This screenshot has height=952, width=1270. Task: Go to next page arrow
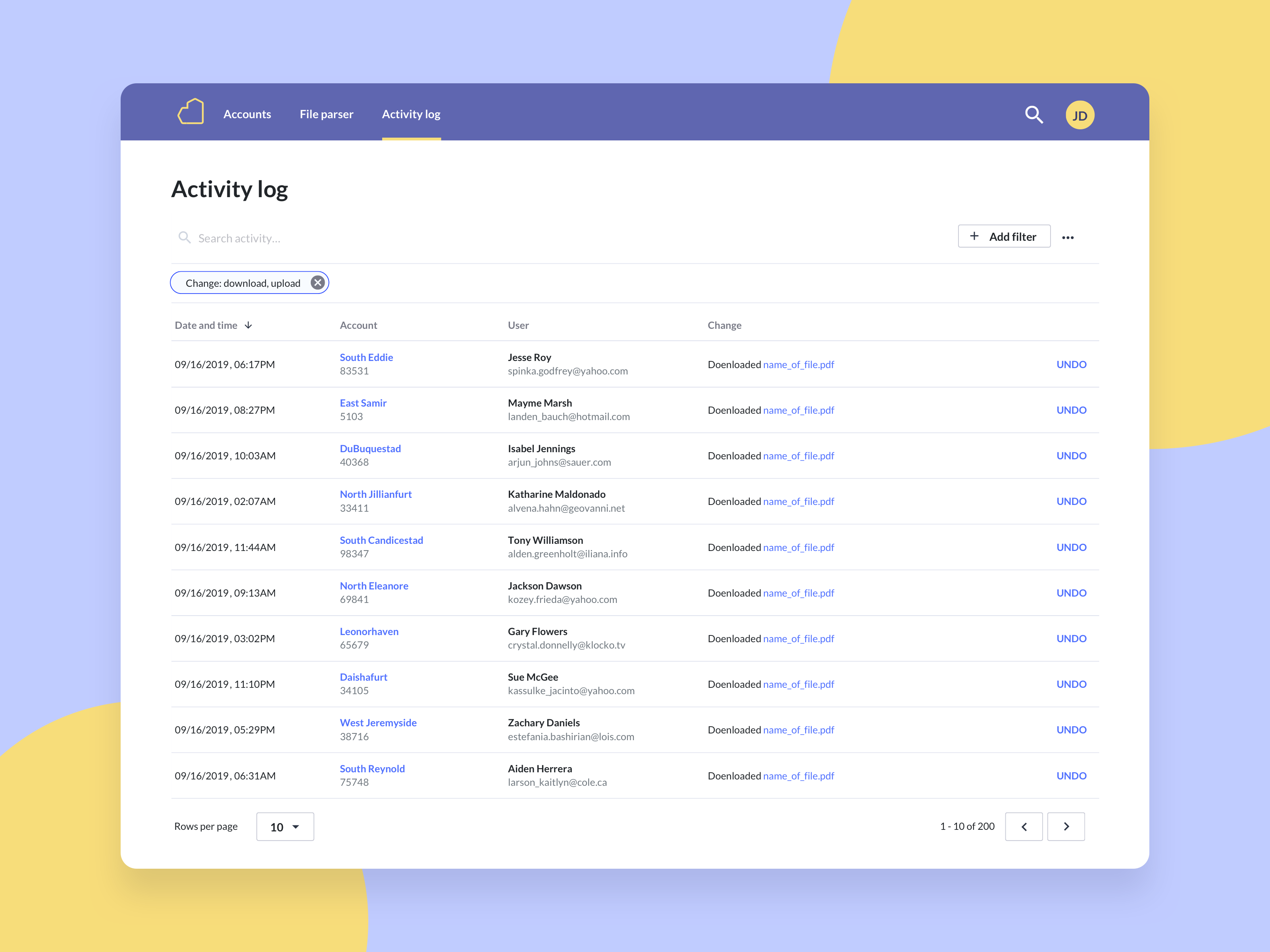click(x=1066, y=826)
